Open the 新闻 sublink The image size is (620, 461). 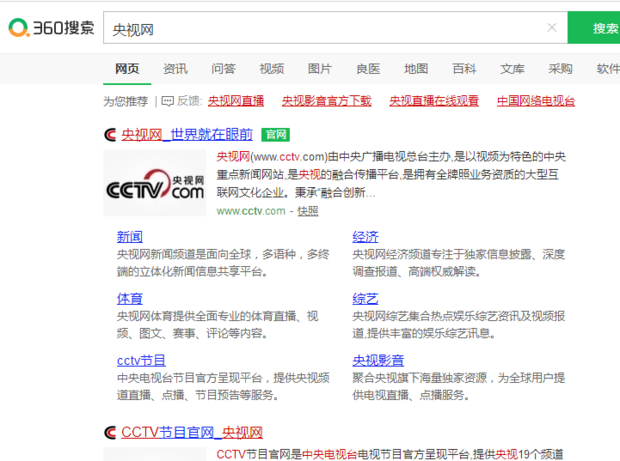[x=130, y=237]
